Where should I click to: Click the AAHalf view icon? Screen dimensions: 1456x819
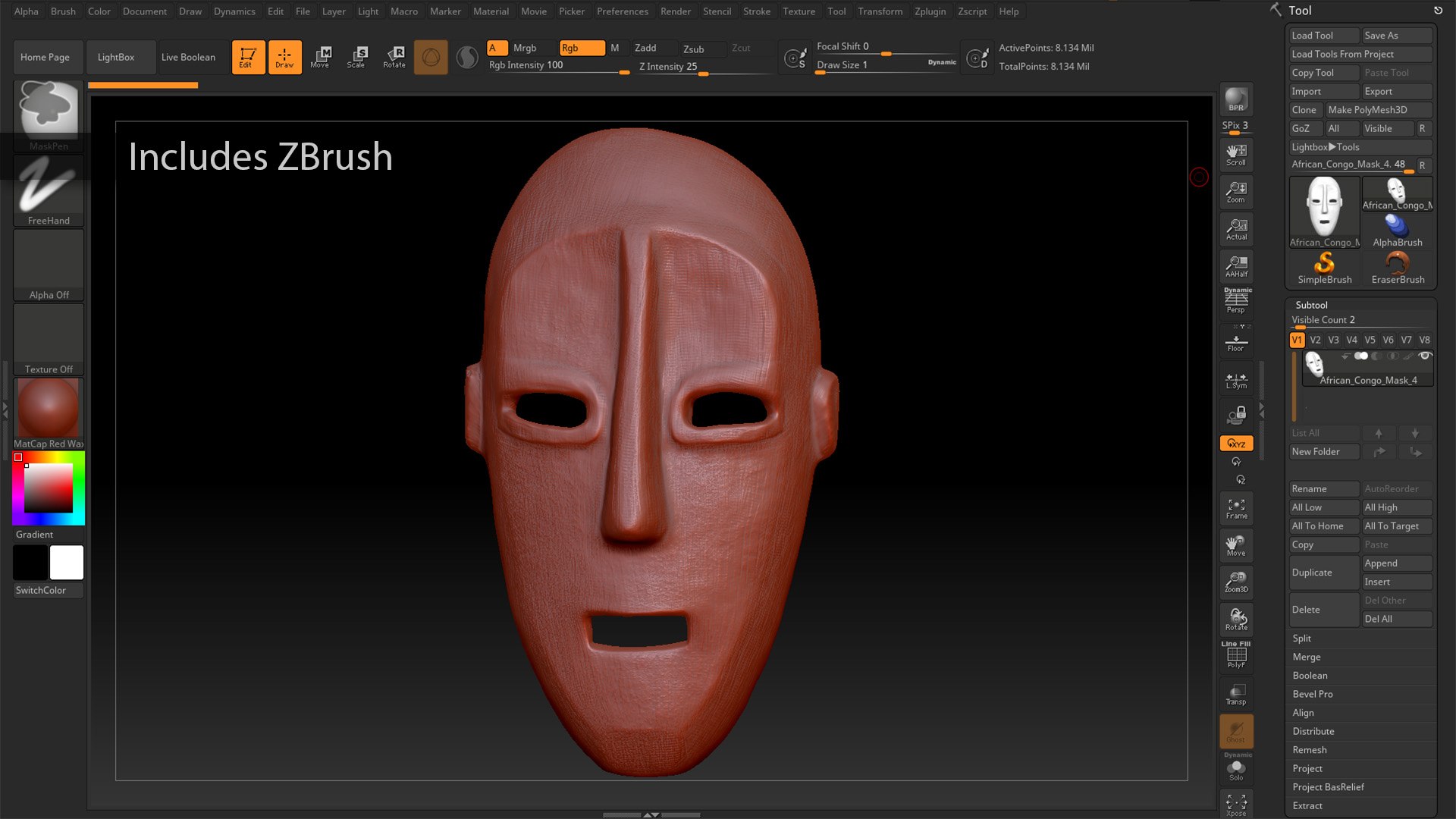tap(1236, 266)
